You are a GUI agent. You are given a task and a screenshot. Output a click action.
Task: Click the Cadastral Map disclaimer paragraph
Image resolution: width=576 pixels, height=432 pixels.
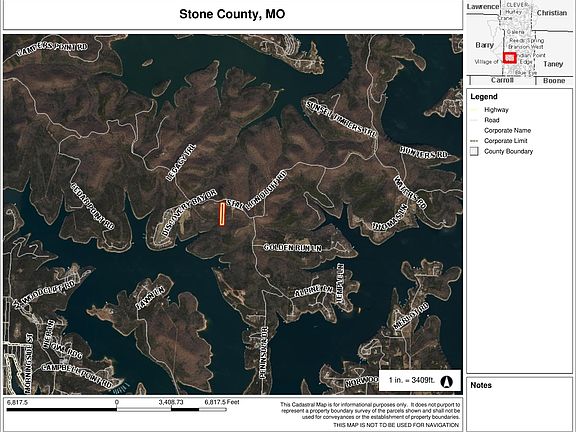(370, 411)
